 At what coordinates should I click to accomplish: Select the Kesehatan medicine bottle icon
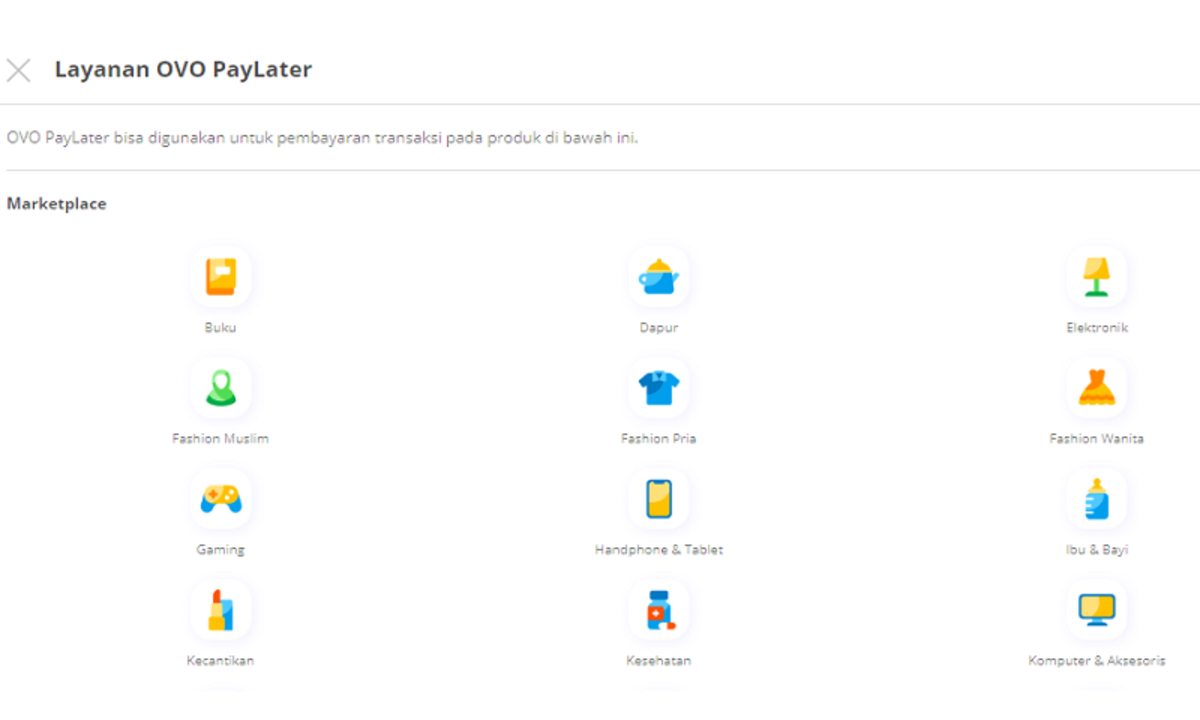click(658, 610)
